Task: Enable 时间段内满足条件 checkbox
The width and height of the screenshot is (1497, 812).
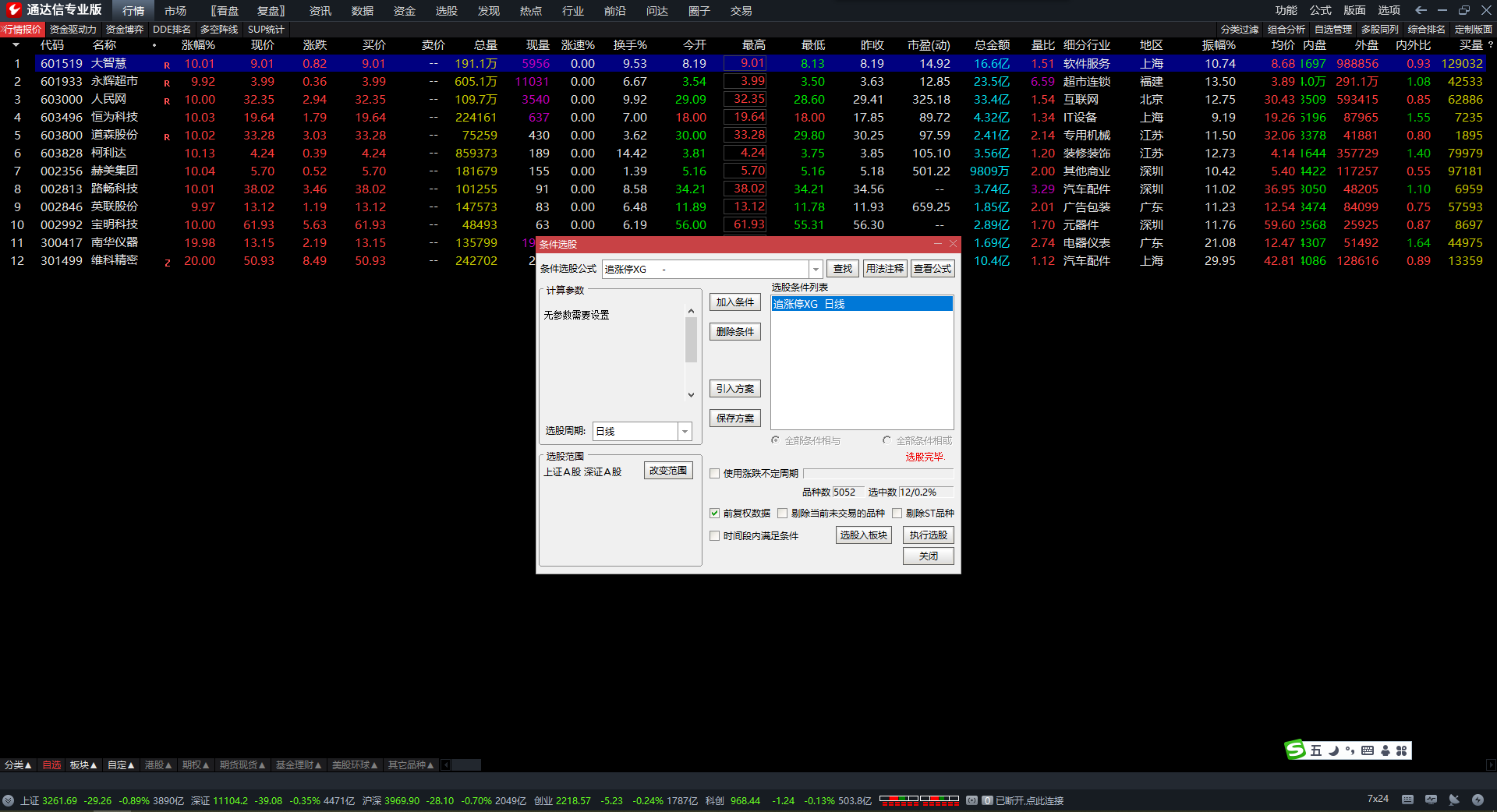Action: [714, 535]
